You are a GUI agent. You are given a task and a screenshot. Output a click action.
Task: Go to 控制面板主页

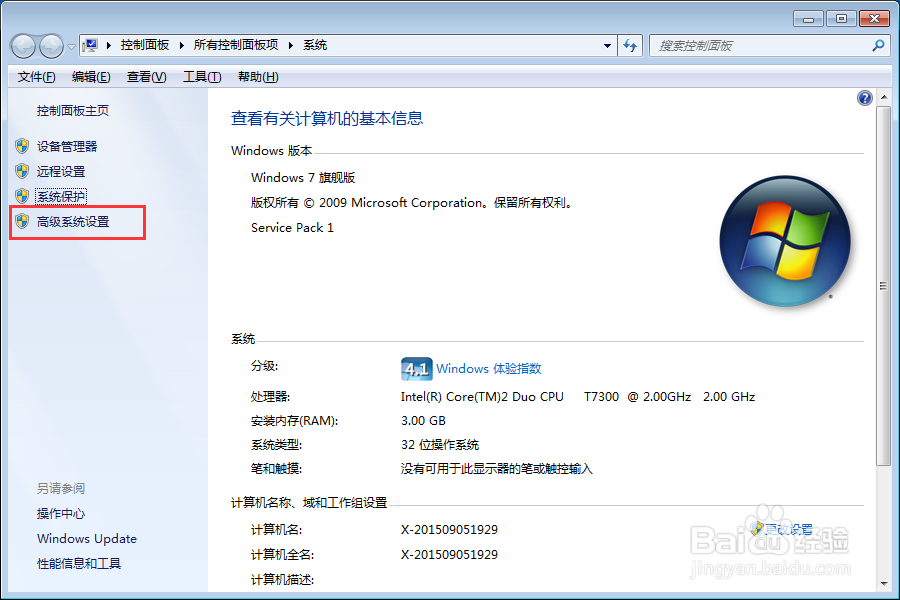tap(73, 111)
